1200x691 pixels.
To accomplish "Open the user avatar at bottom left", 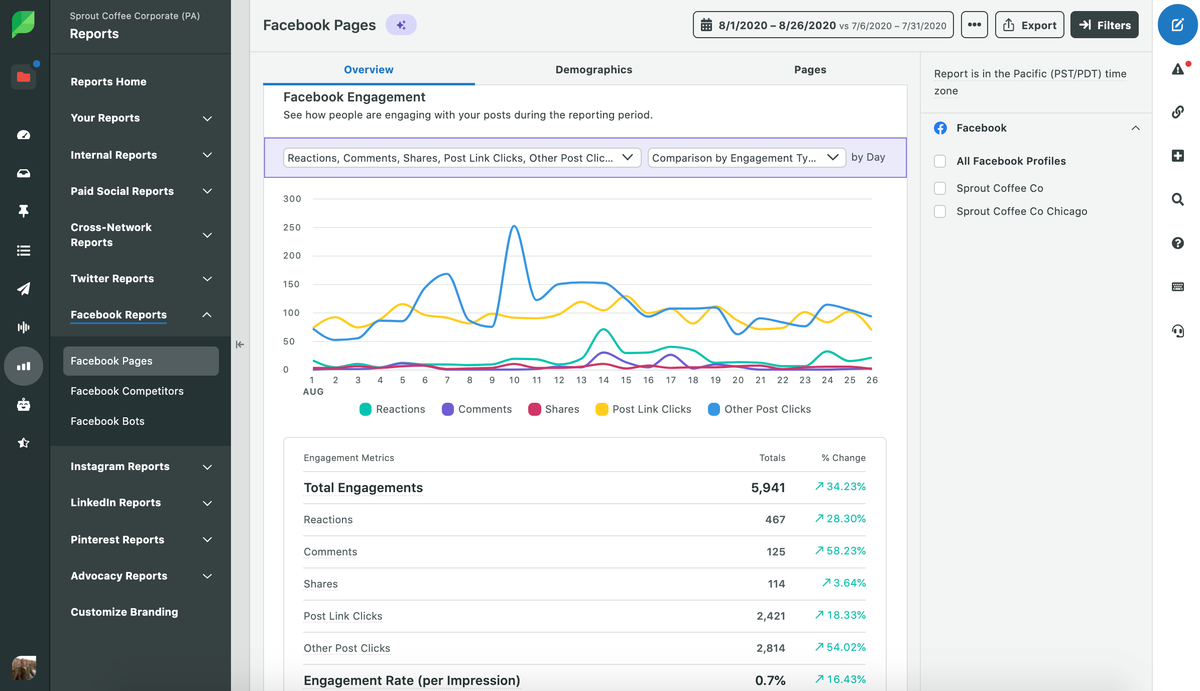I will coord(24,667).
